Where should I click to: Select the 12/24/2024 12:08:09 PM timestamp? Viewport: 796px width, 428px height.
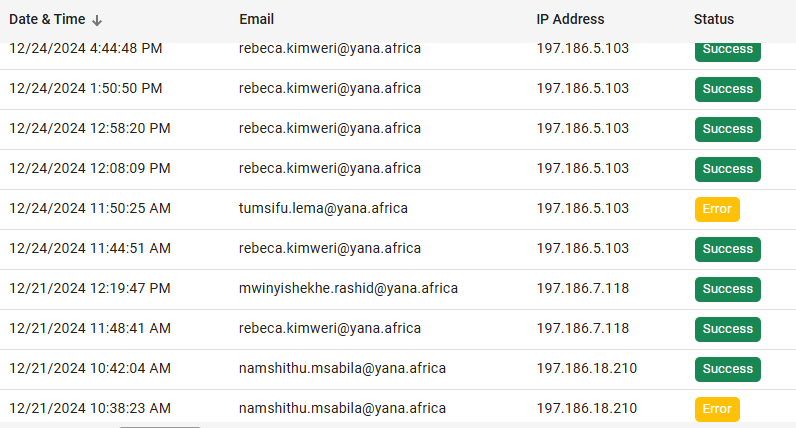pos(90,168)
